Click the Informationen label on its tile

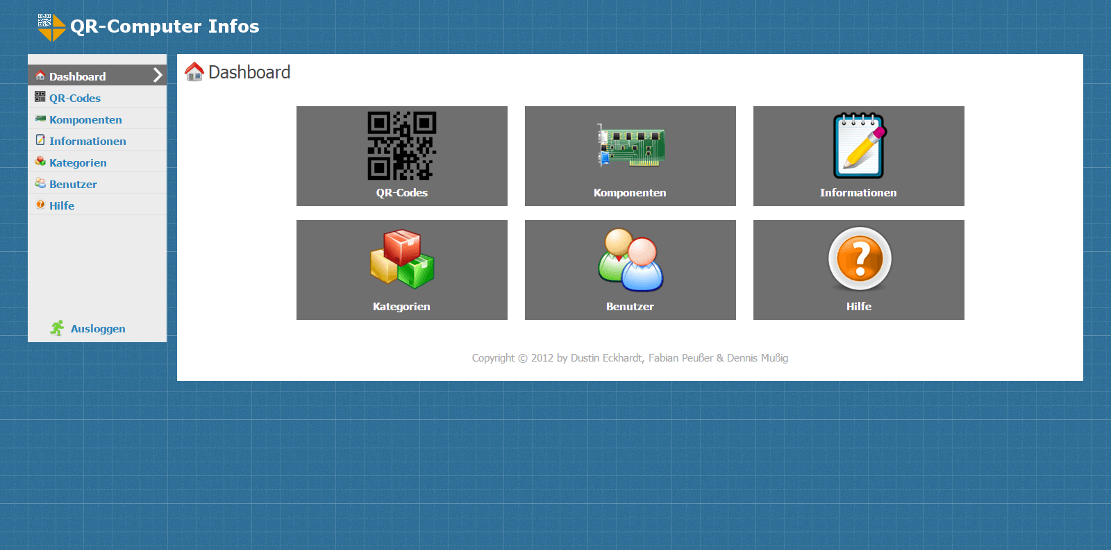coord(859,193)
